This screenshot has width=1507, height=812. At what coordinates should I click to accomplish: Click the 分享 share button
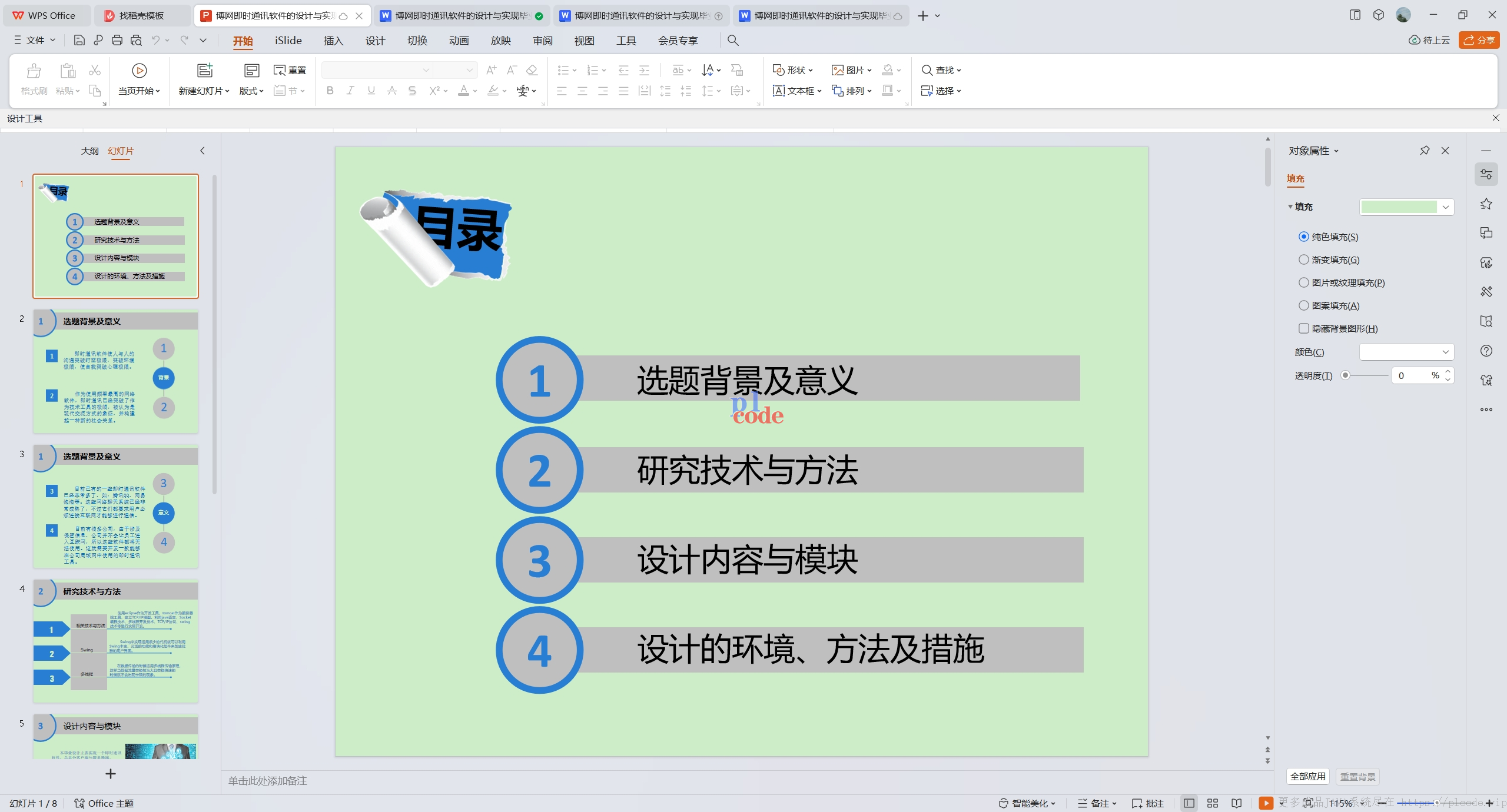click(1479, 40)
